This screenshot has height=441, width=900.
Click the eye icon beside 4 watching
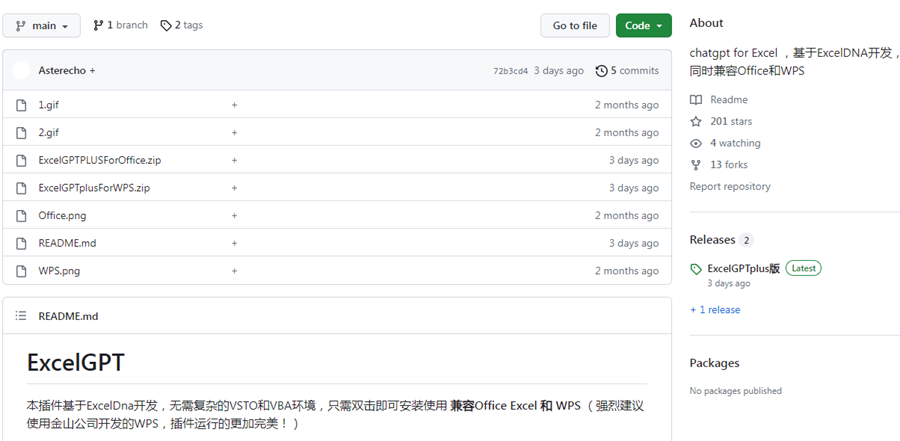click(696, 143)
